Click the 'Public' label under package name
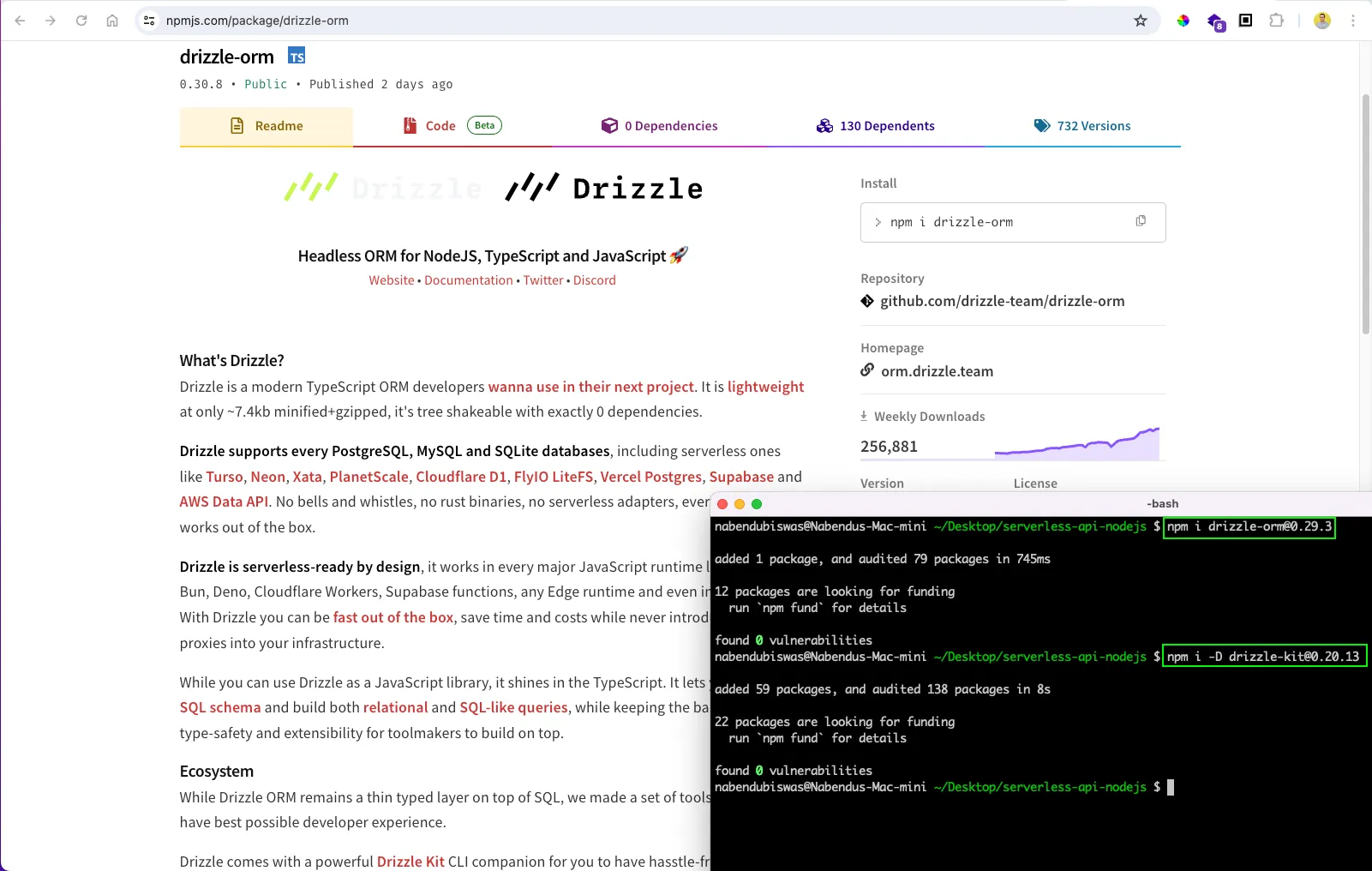 point(266,84)
